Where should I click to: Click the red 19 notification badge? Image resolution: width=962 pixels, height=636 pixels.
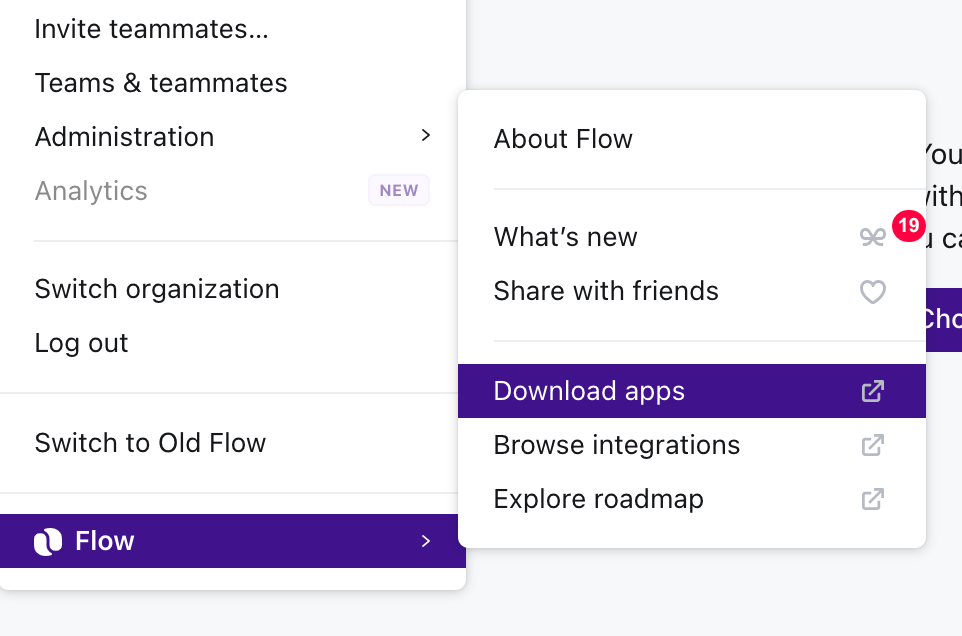click(x=909, y=225)
